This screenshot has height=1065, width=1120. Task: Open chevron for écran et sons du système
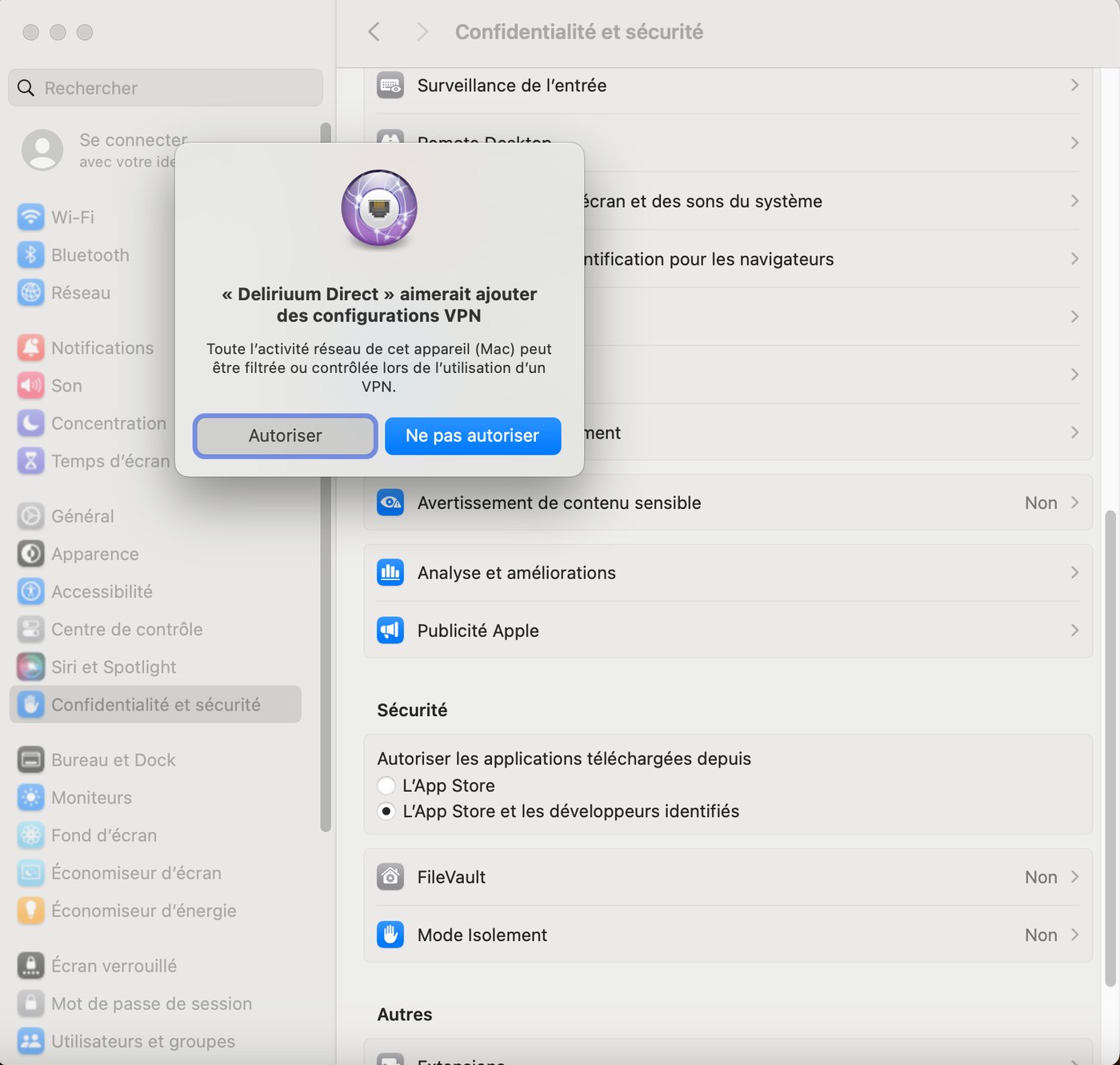1074,200
